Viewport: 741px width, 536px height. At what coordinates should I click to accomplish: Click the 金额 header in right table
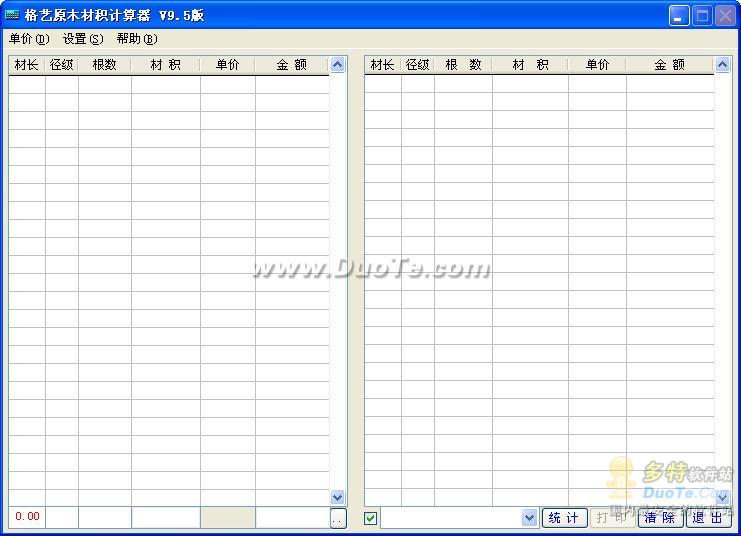670,65
